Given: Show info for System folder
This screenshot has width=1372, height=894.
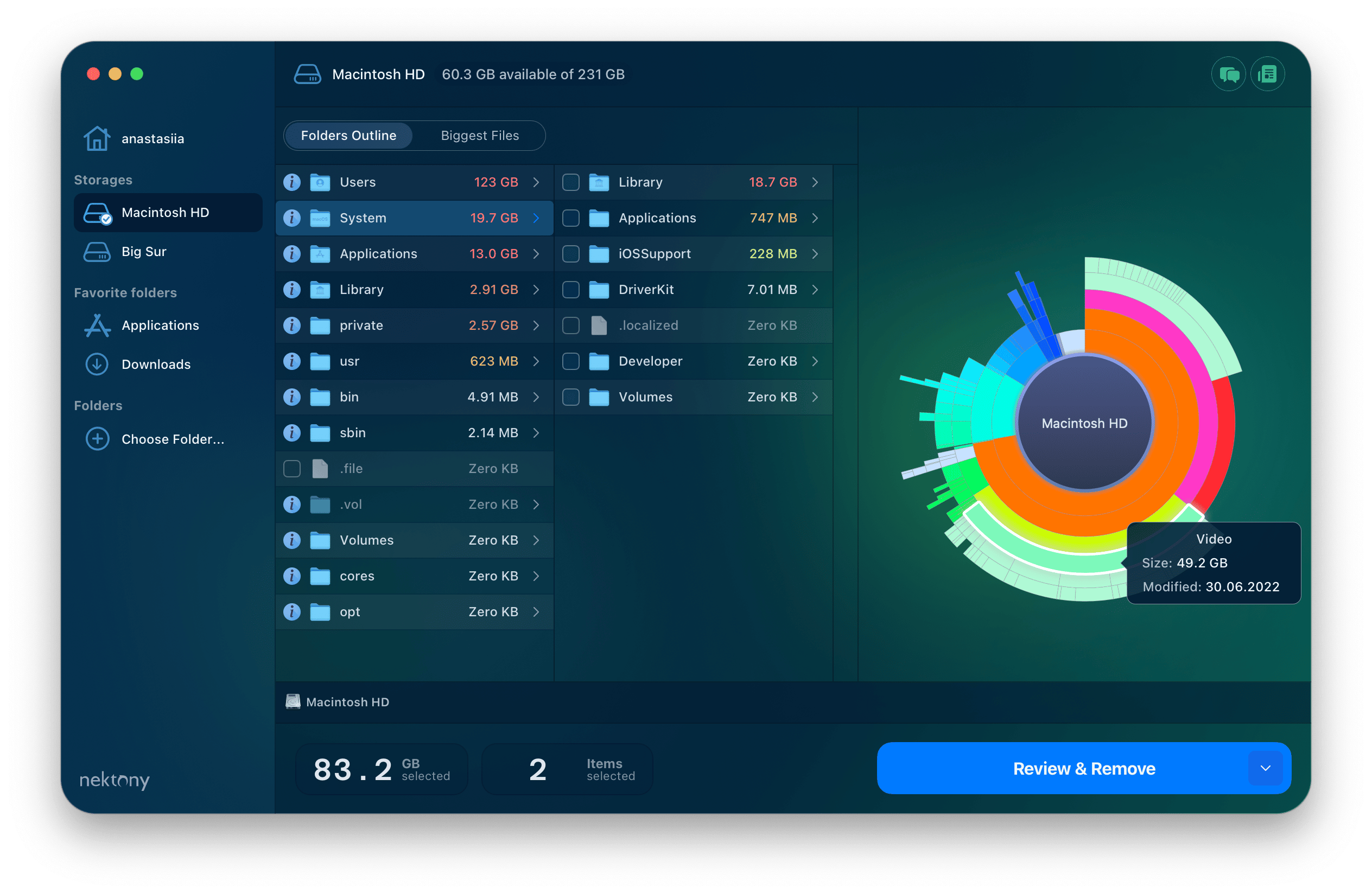Looking at the screenshot, I should (291, 218).
